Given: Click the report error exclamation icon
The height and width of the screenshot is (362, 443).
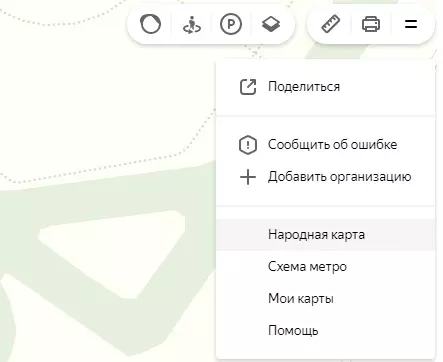Looking at the screenshot, I should [x=248, y=145].
